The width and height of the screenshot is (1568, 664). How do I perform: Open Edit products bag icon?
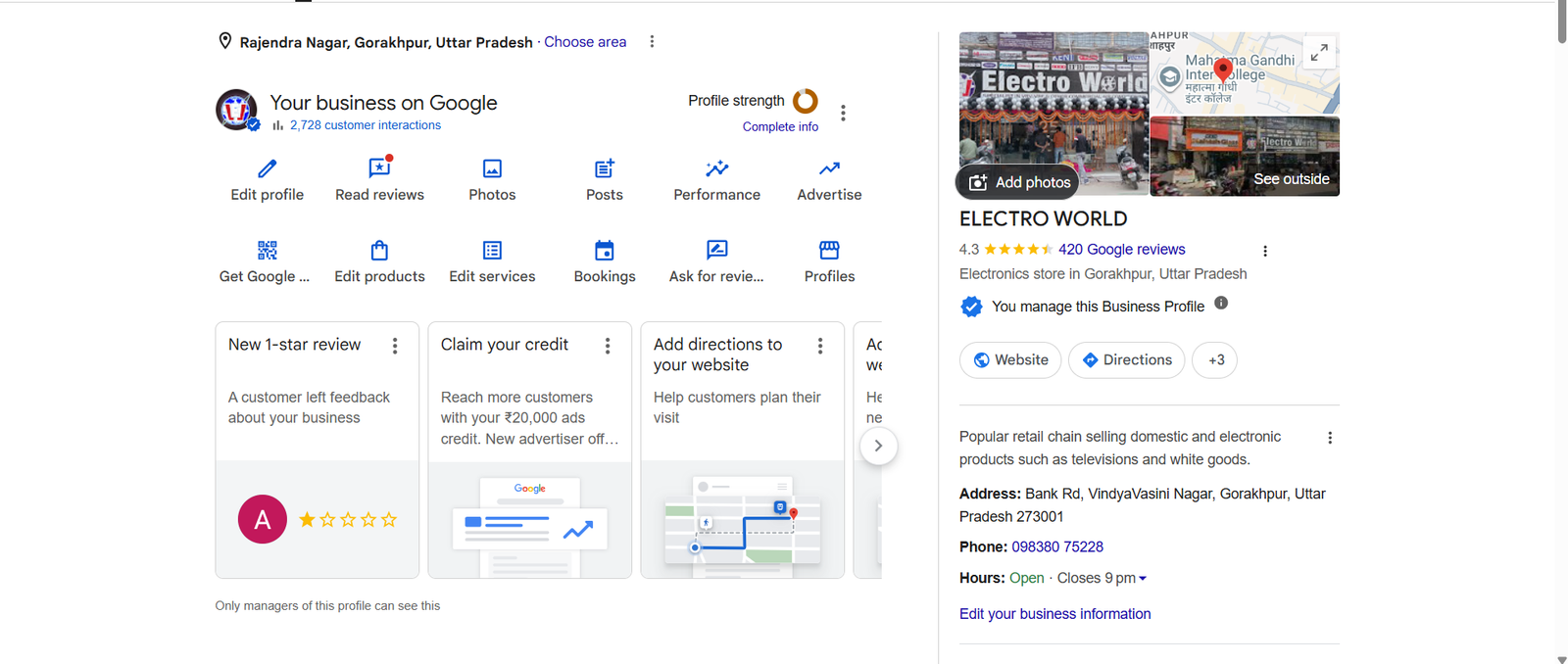coord(379,250)
